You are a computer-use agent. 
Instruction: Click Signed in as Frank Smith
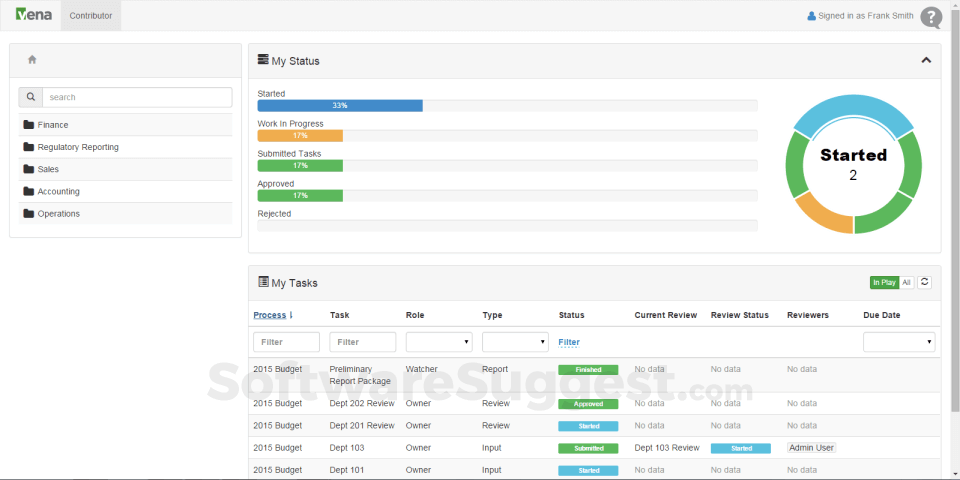point(866,16)
